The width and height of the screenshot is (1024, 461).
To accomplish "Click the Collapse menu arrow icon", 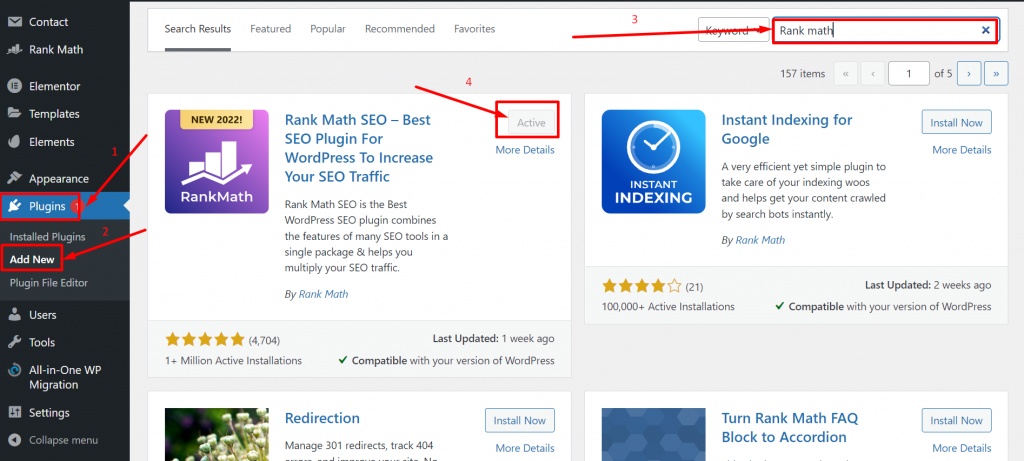I will click(14, 440).
